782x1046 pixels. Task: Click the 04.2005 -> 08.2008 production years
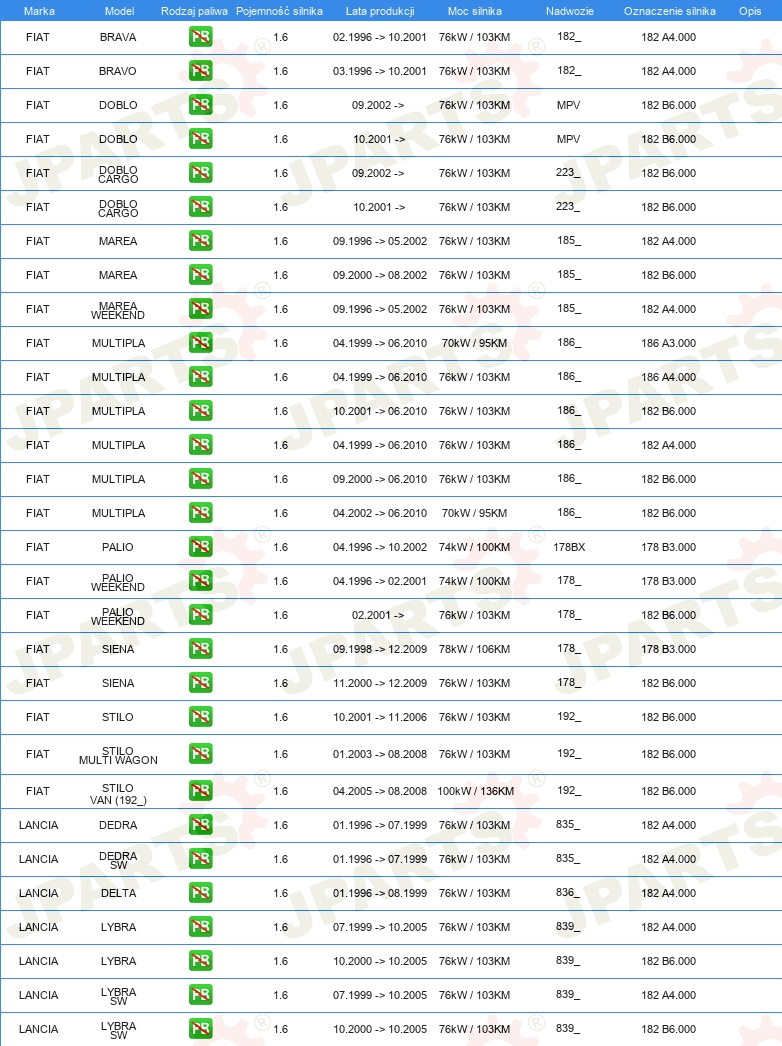380,792
